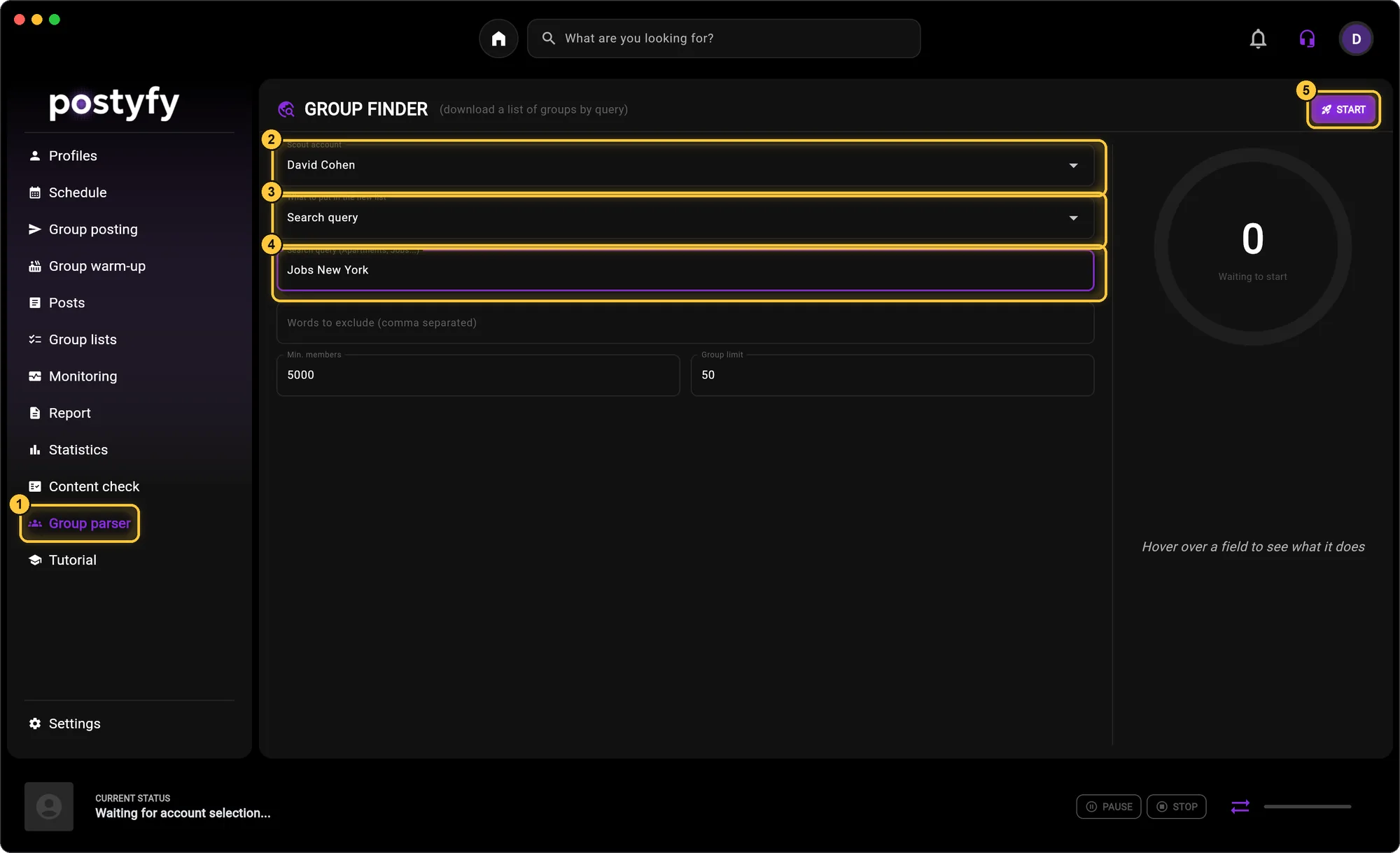Click the home icon button
The width and height of the screenshot is (1400, 853).
pos(498,38)
